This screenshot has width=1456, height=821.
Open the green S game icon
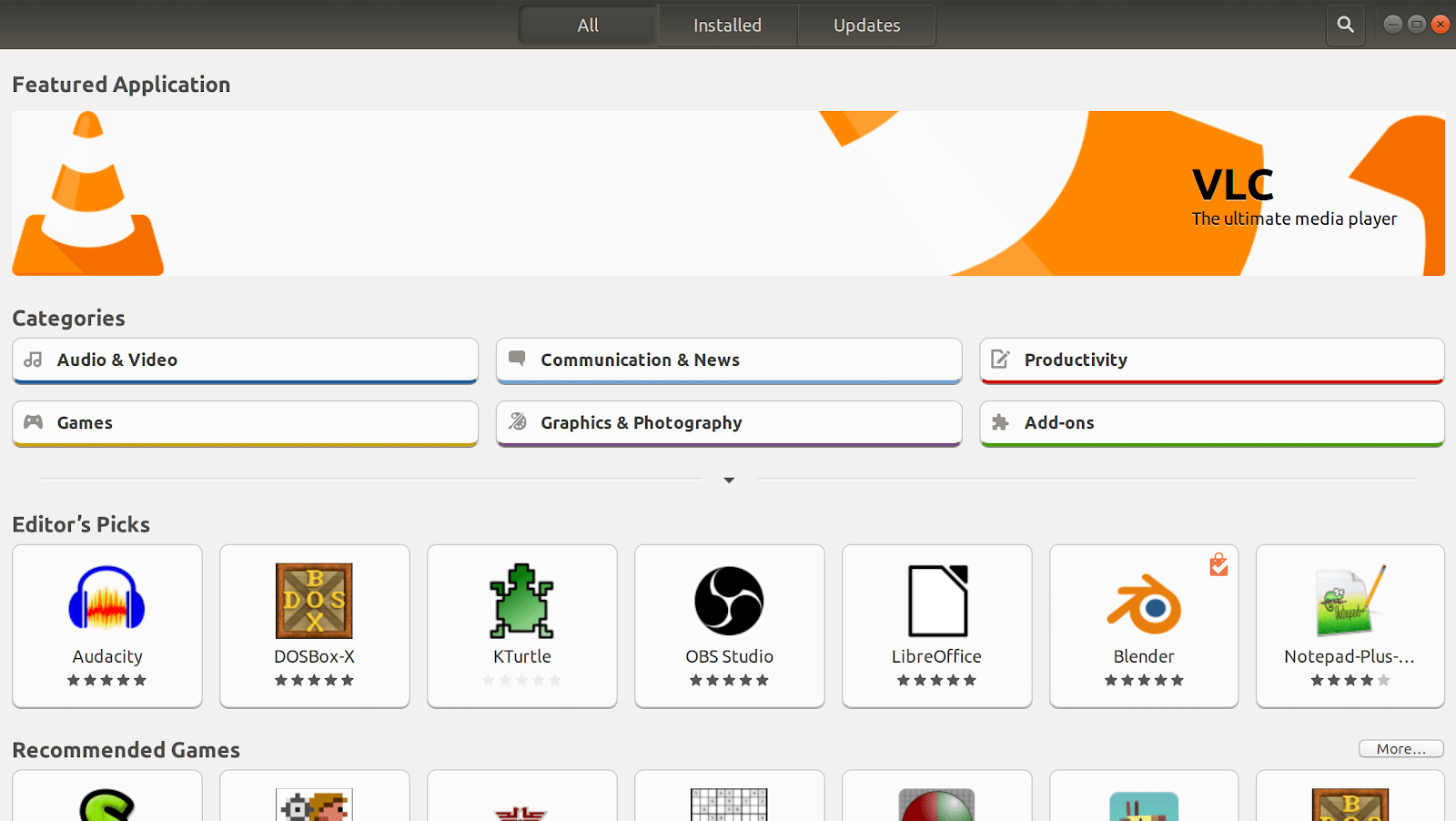(107, 805)
